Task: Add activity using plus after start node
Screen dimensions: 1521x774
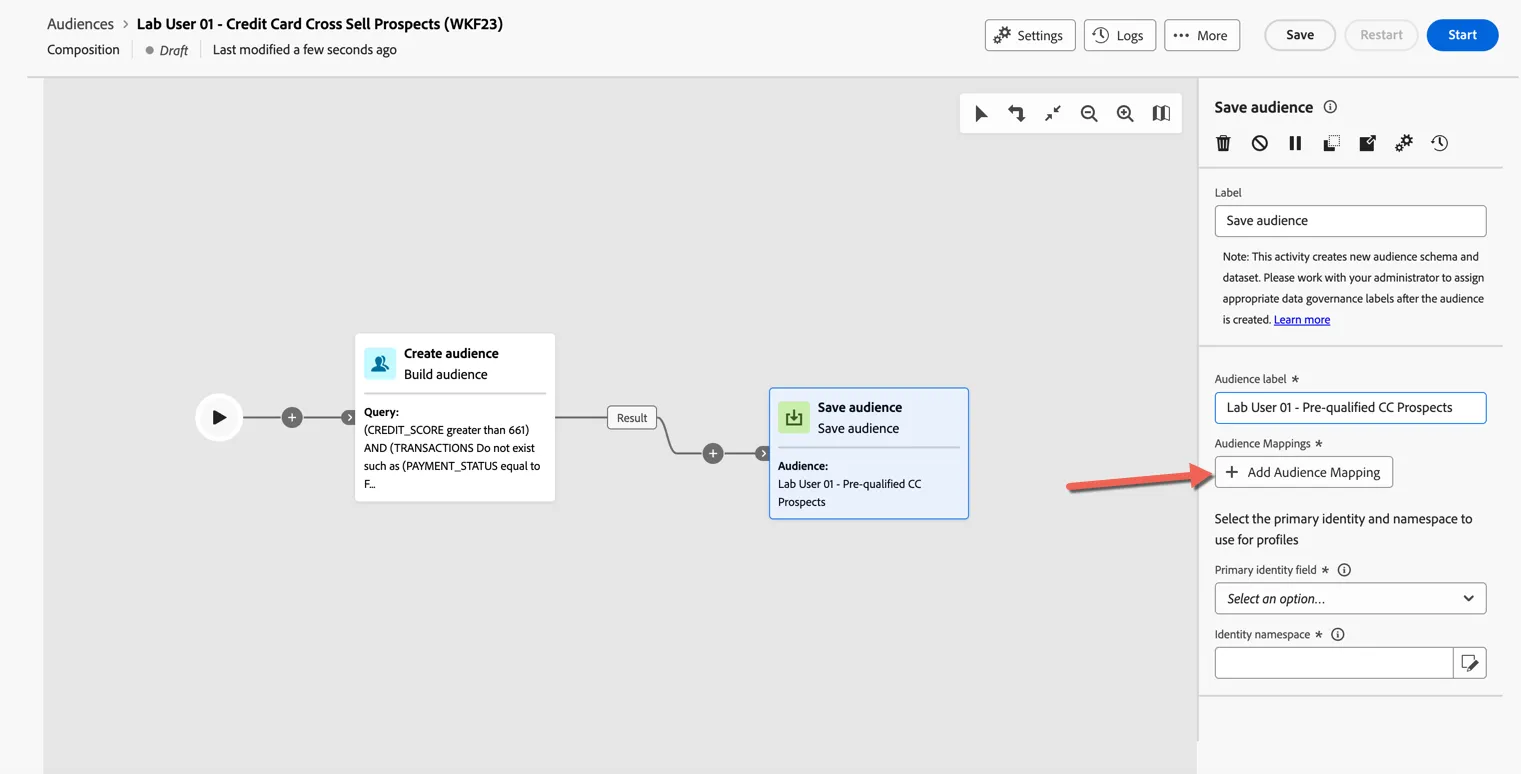Action: [x=292, y=417]
